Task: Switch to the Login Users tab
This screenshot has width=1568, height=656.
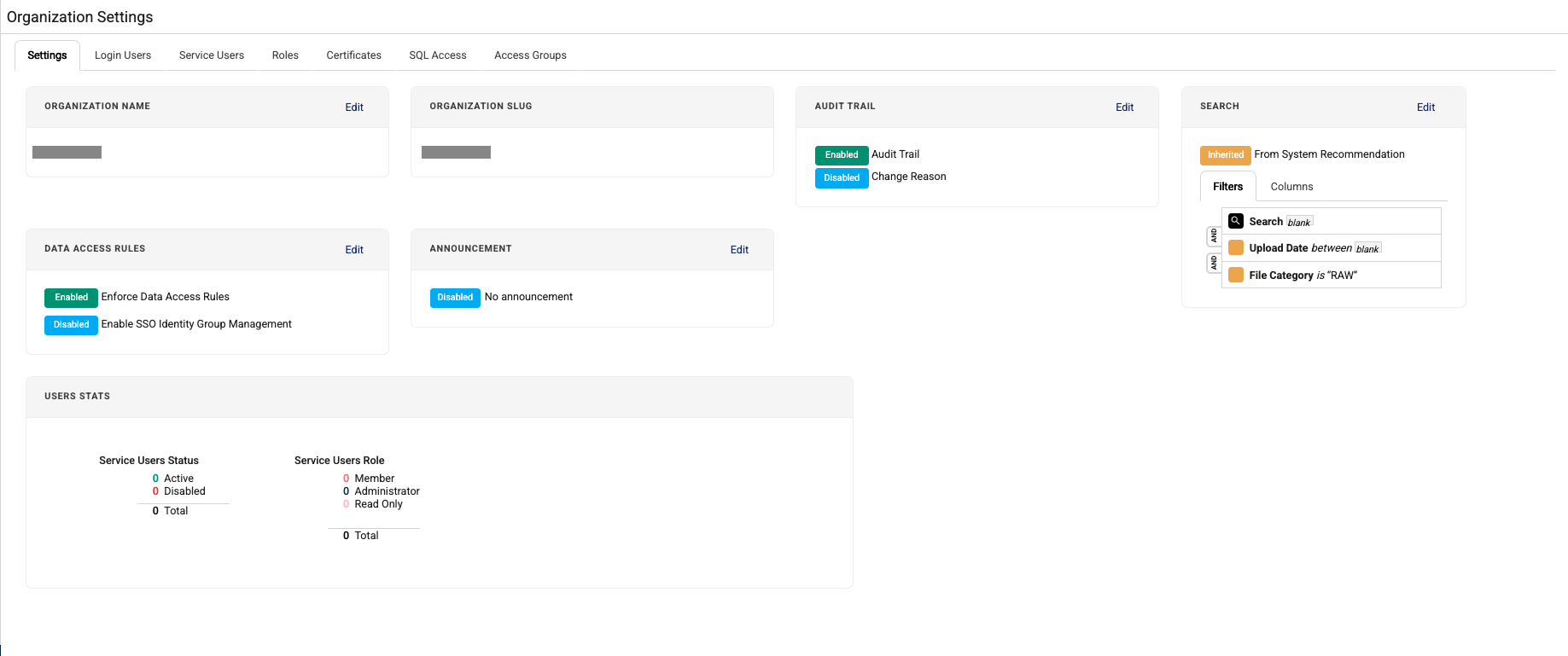Action: click(x=123, y=55)
